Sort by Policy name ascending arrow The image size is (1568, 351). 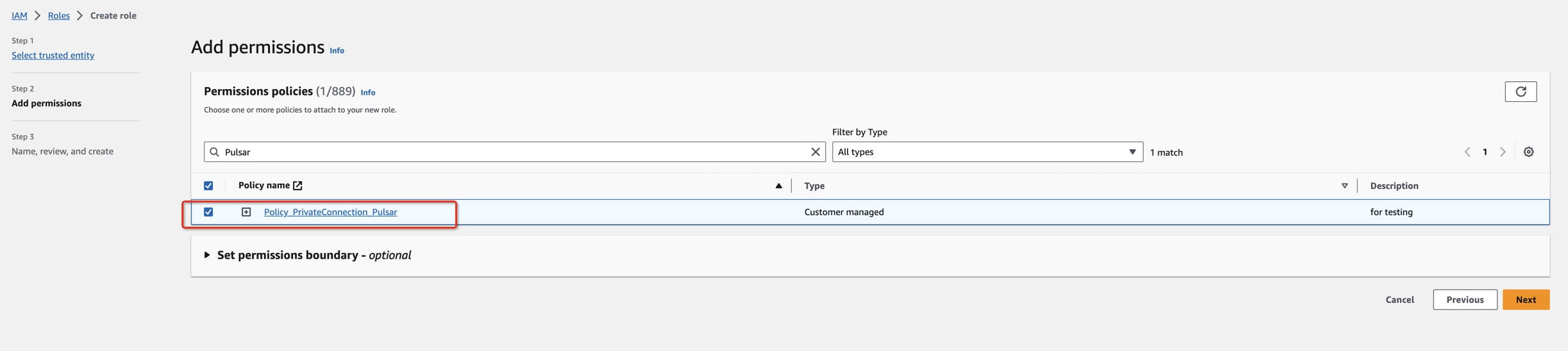point(778,186)
